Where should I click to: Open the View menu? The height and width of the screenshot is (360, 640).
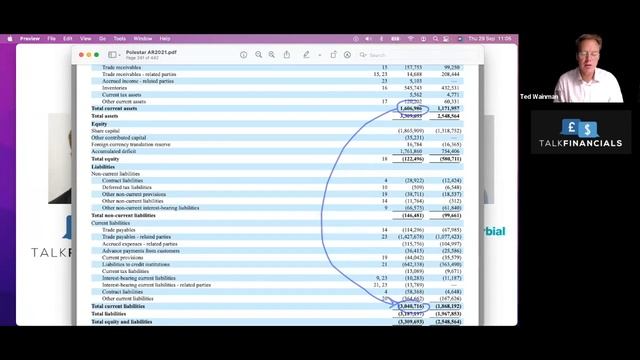coord(85,39)
